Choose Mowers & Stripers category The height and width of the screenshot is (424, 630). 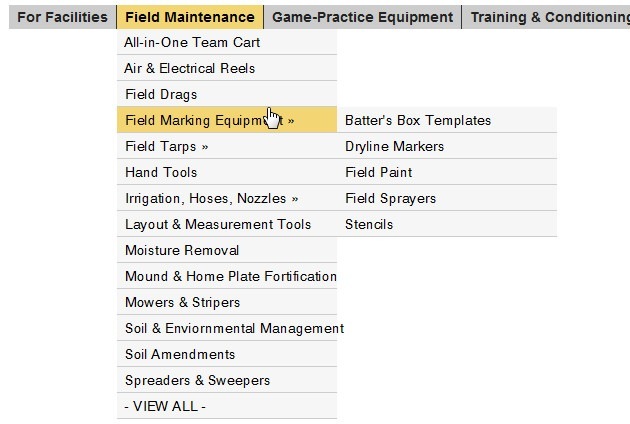click(x=182, y=303)
